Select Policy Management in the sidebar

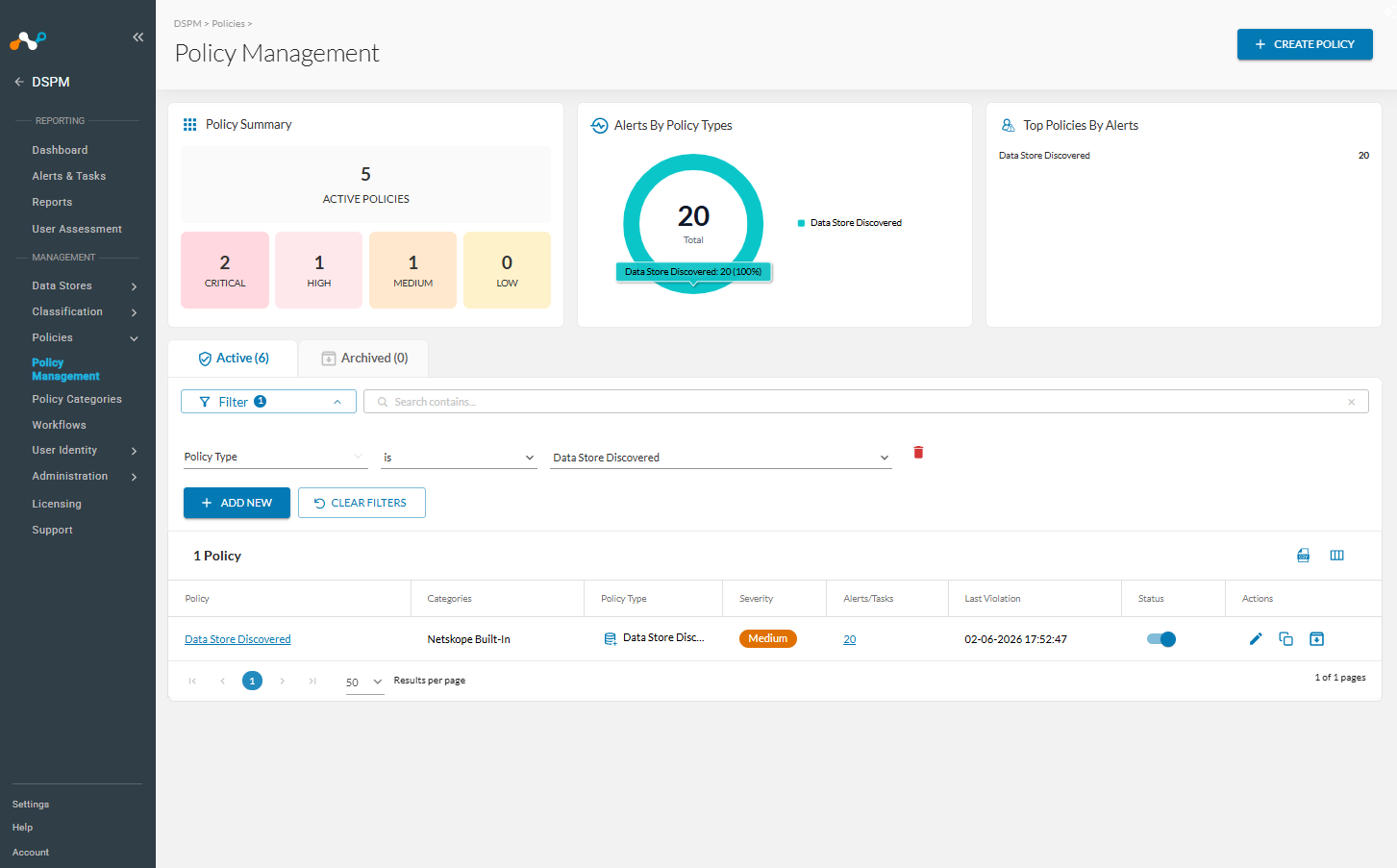click(x=65, y=369)
